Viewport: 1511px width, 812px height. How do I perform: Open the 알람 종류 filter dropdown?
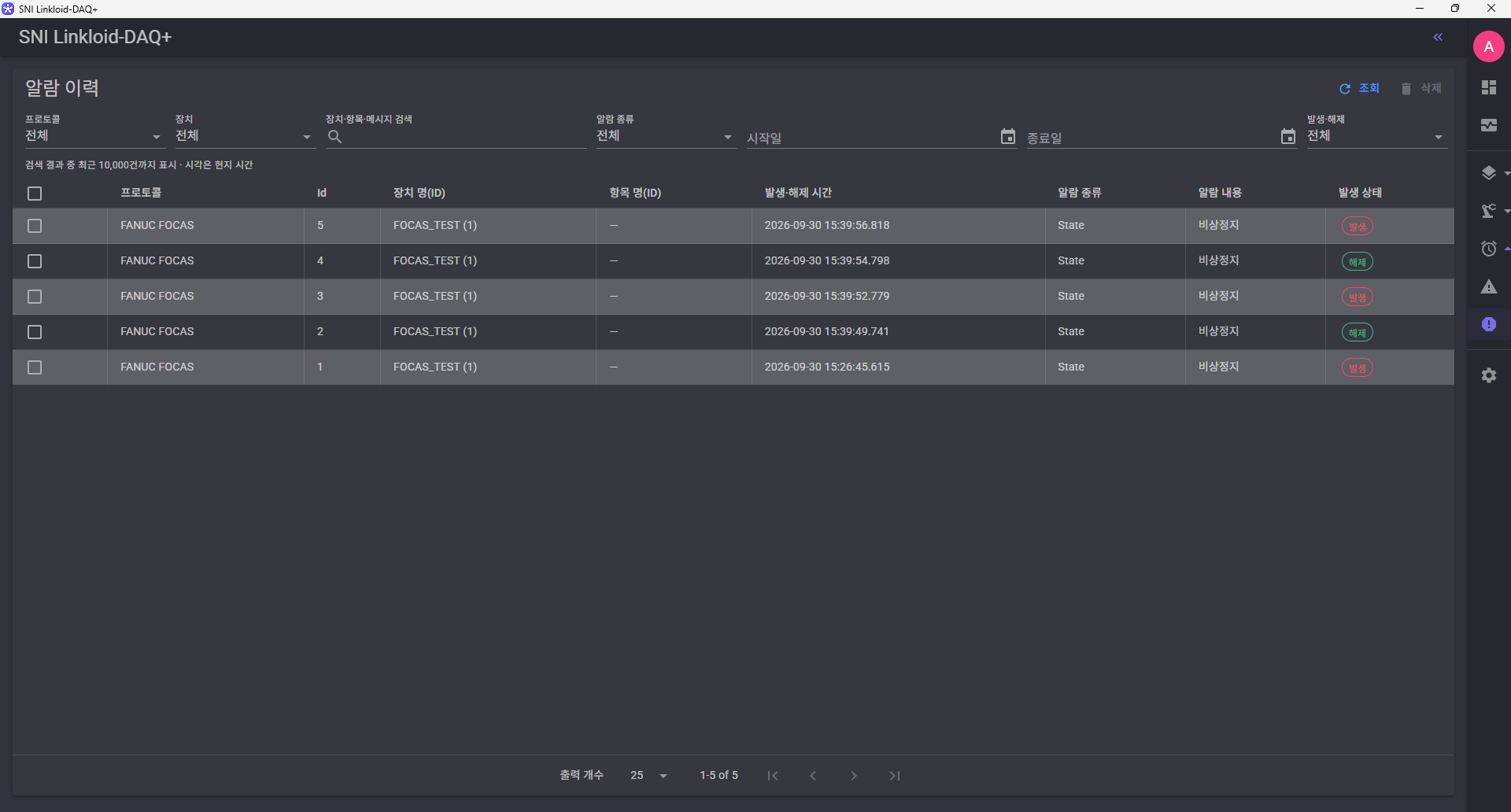[667, 136]
